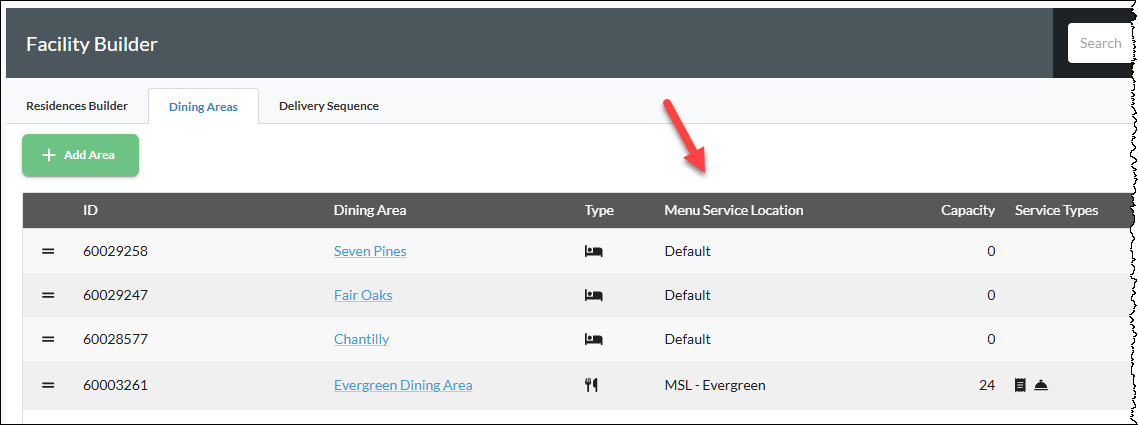Click the Type column header
Image resolution: width=1138 pixels, height=425 pixels.
pyautogui.click(x=599, y=210)
